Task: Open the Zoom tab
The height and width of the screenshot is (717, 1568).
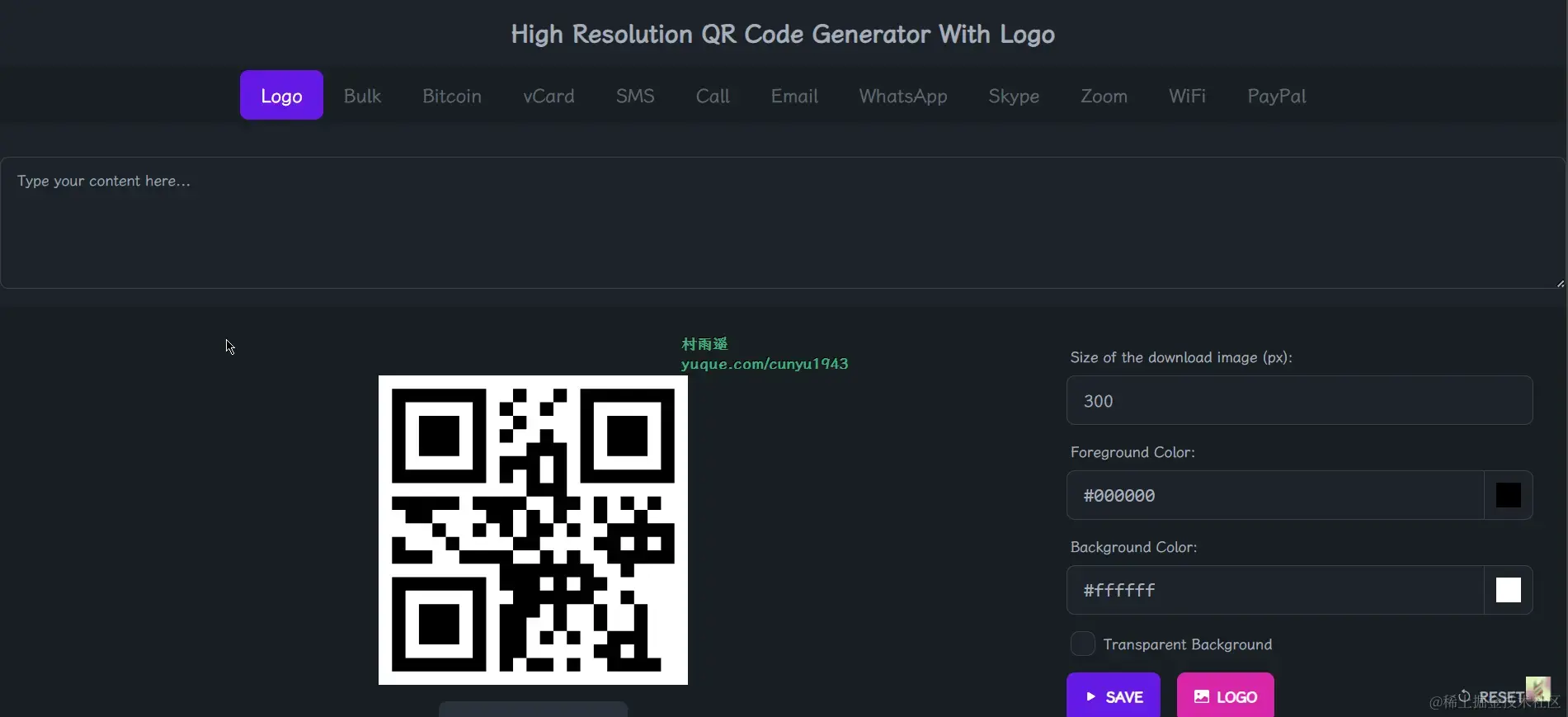Action: [x=1104, y=96]
